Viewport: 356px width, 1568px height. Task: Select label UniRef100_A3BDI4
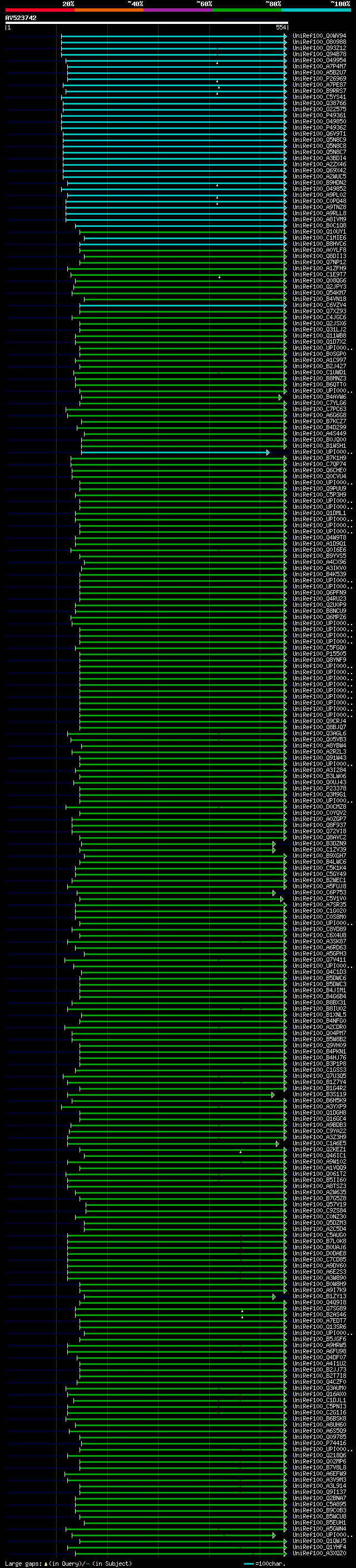[x=319, y=159]
